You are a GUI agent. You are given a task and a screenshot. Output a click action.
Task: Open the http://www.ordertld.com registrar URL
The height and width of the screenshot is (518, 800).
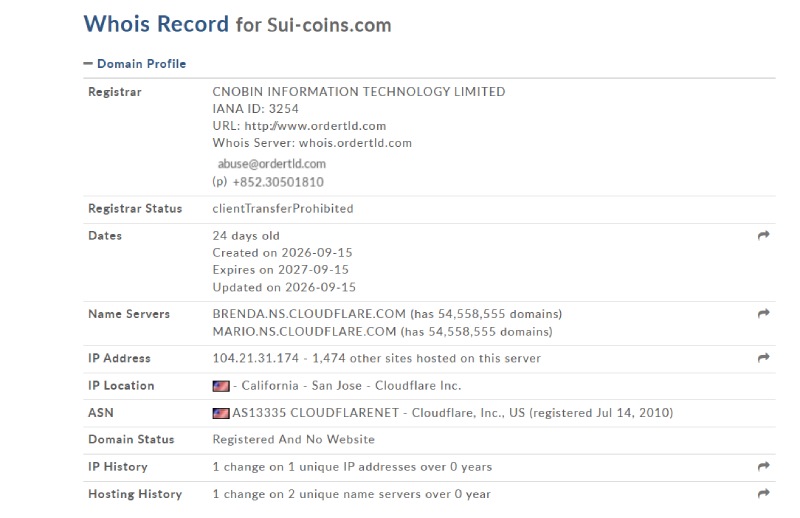[315, 126]
